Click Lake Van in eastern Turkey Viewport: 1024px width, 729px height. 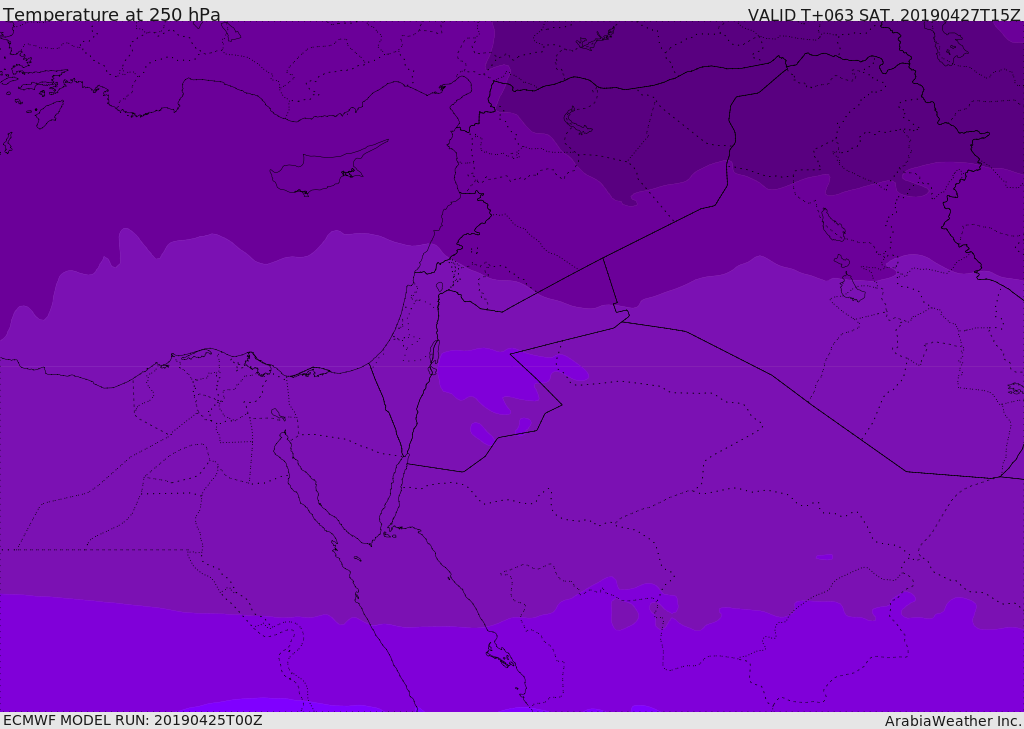(x=579, y=120)
